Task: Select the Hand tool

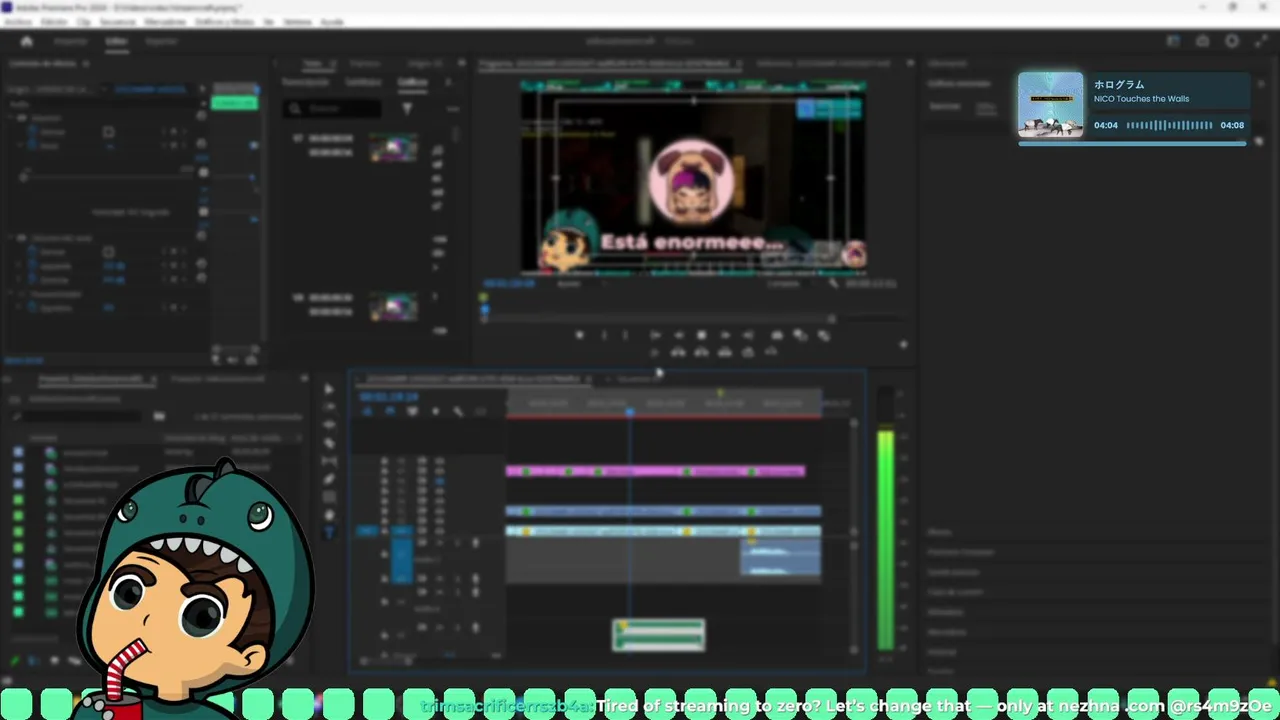Action: tap(329, 515)
